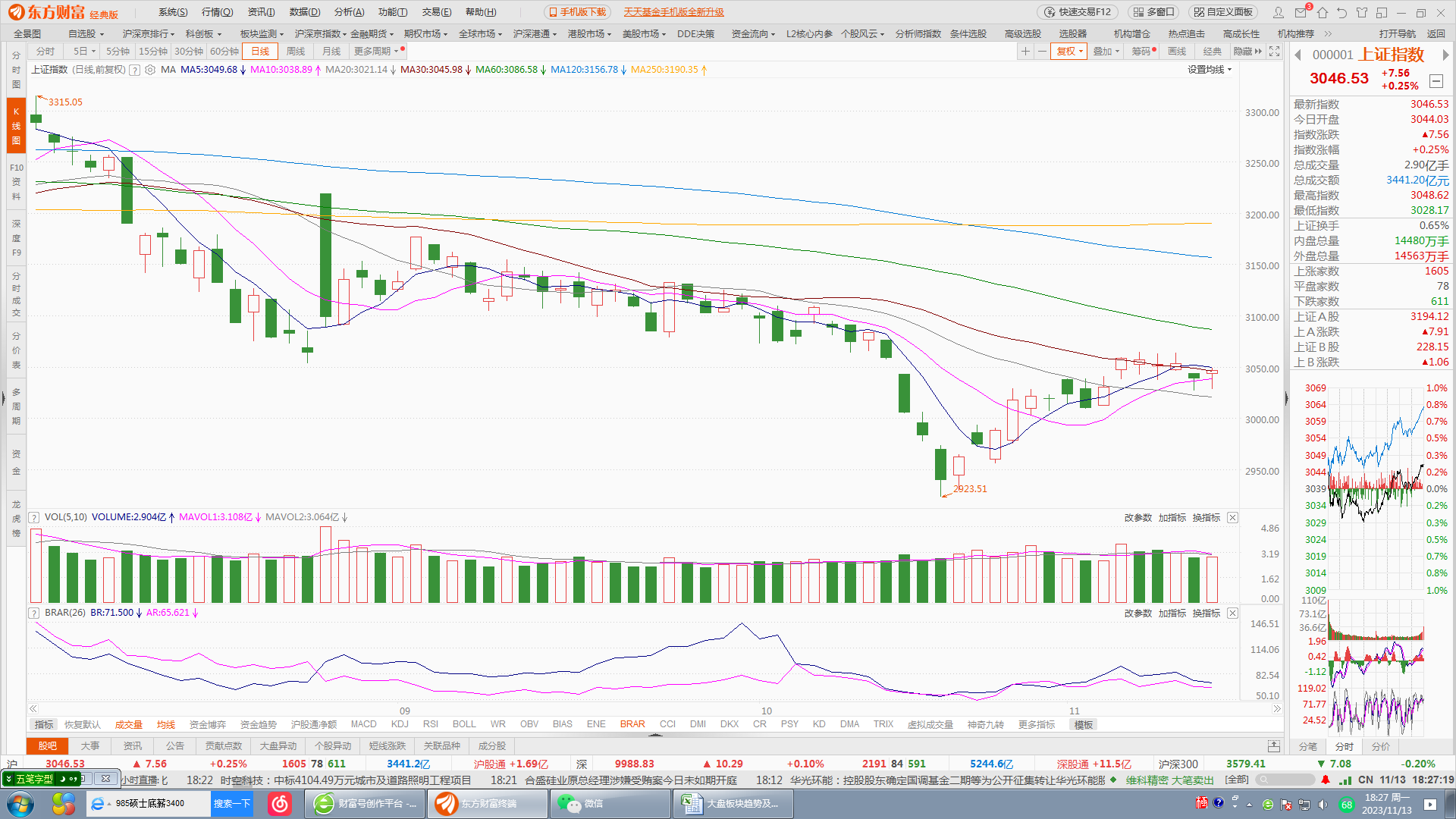Screen dimensions: 1456x819
Task: Select the KDJ indicator tab
Action: pyautogui.click(x=400, y=724)
